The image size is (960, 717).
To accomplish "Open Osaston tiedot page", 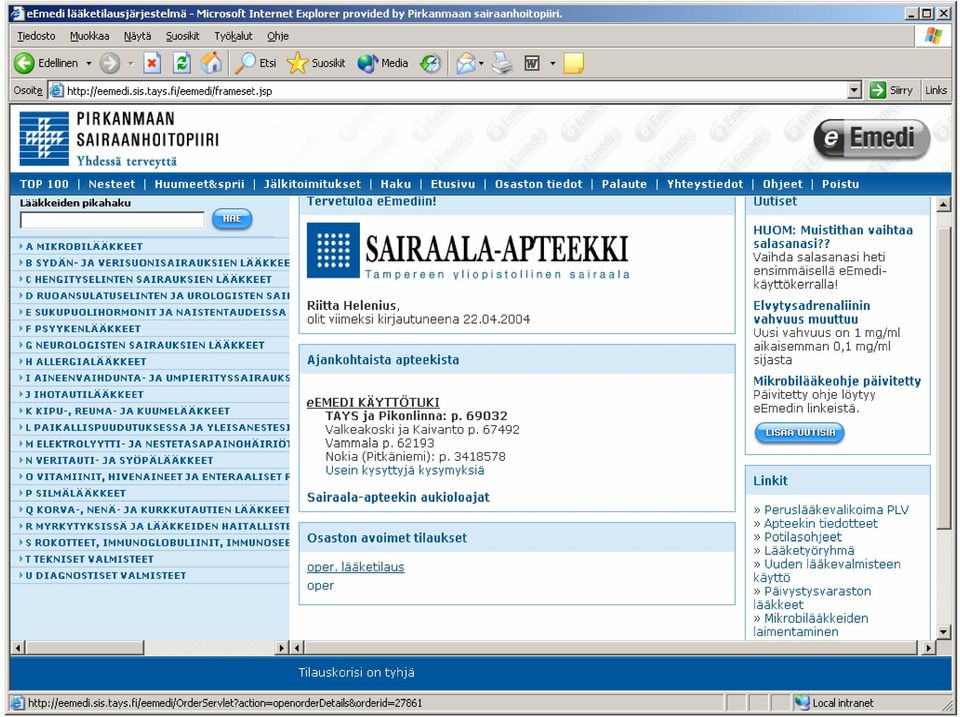I will click(x=539, y=184).
